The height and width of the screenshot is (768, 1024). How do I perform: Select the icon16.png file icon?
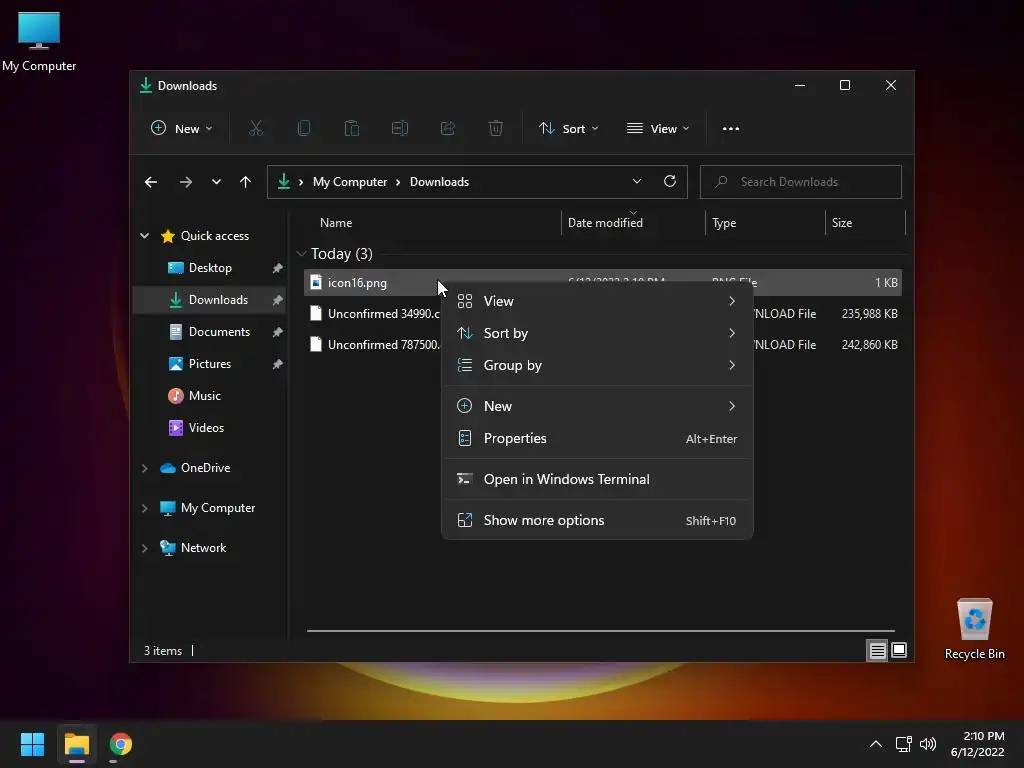click(x=316, y=283)
